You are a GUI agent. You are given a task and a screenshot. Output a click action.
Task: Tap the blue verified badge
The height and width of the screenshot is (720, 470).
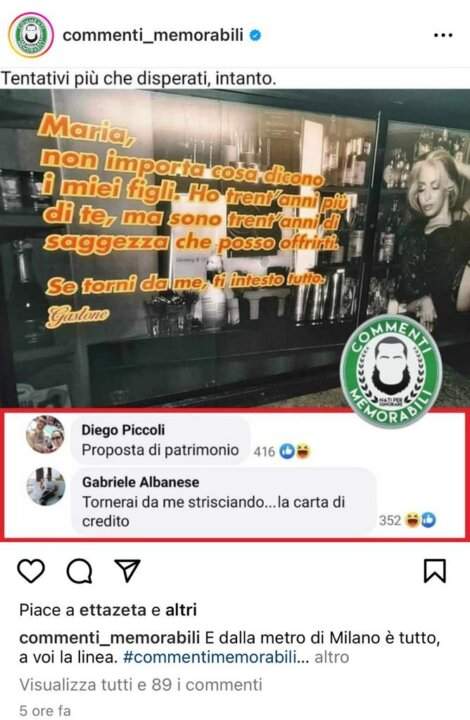tap(255, 35)
